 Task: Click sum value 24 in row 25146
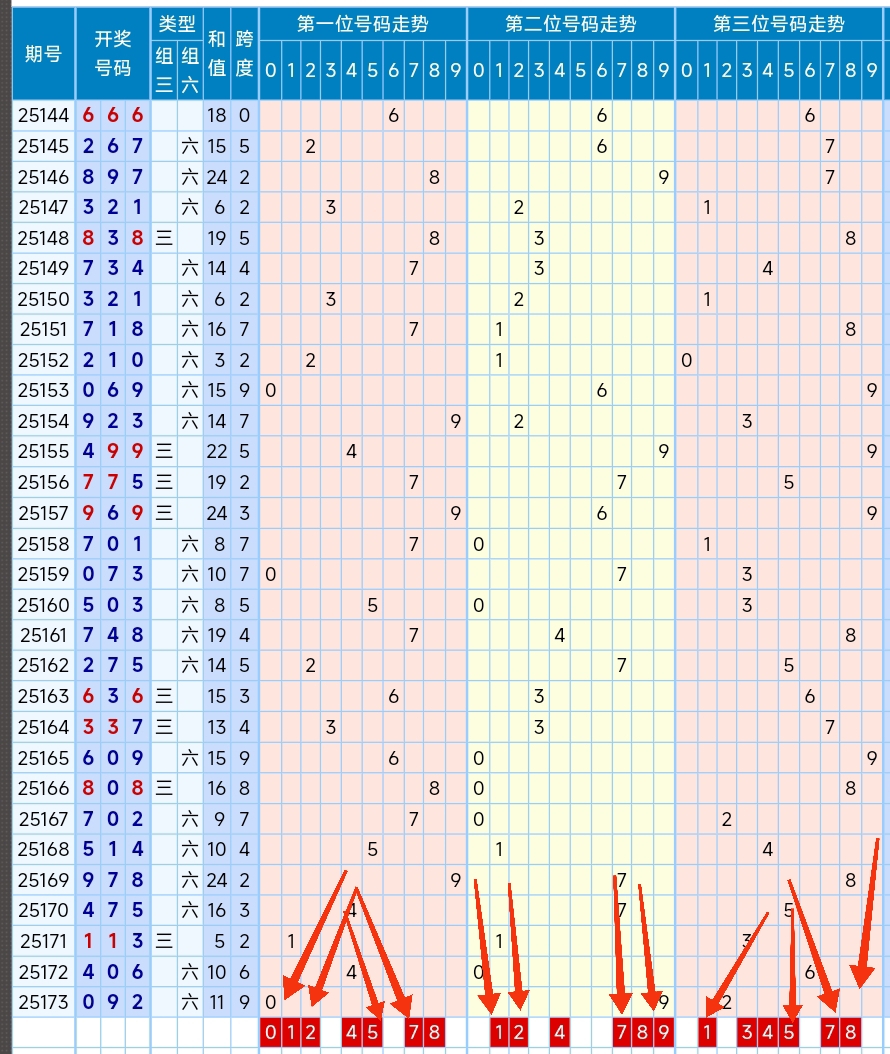pos(216,177)
